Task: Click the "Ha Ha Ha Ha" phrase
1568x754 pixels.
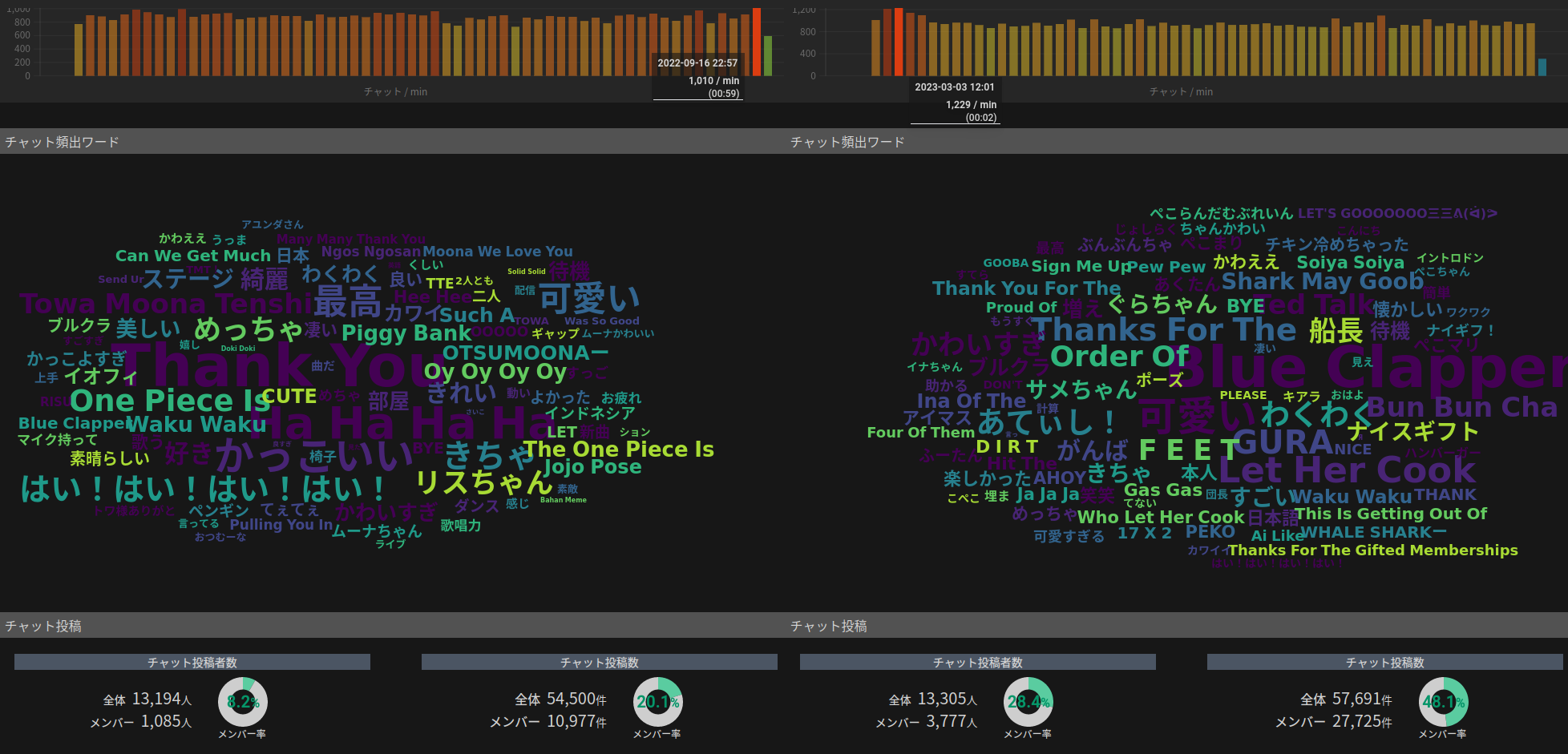Action: [x=405, y=423]
